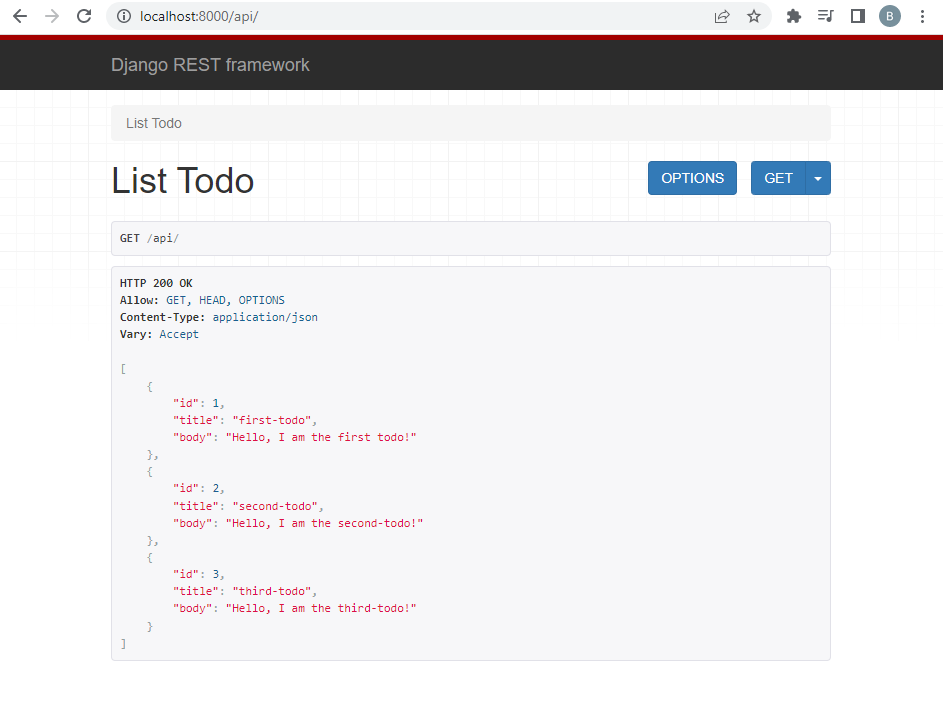Toggle the browser side panel

pyautogui.click(x=857, y=16)
